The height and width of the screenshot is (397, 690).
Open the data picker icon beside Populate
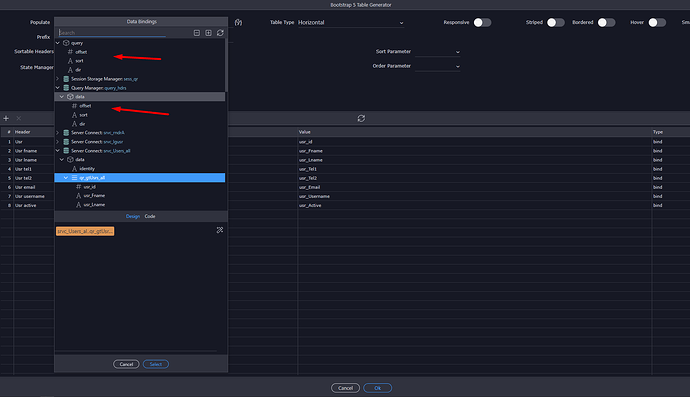tap(239, 22)
